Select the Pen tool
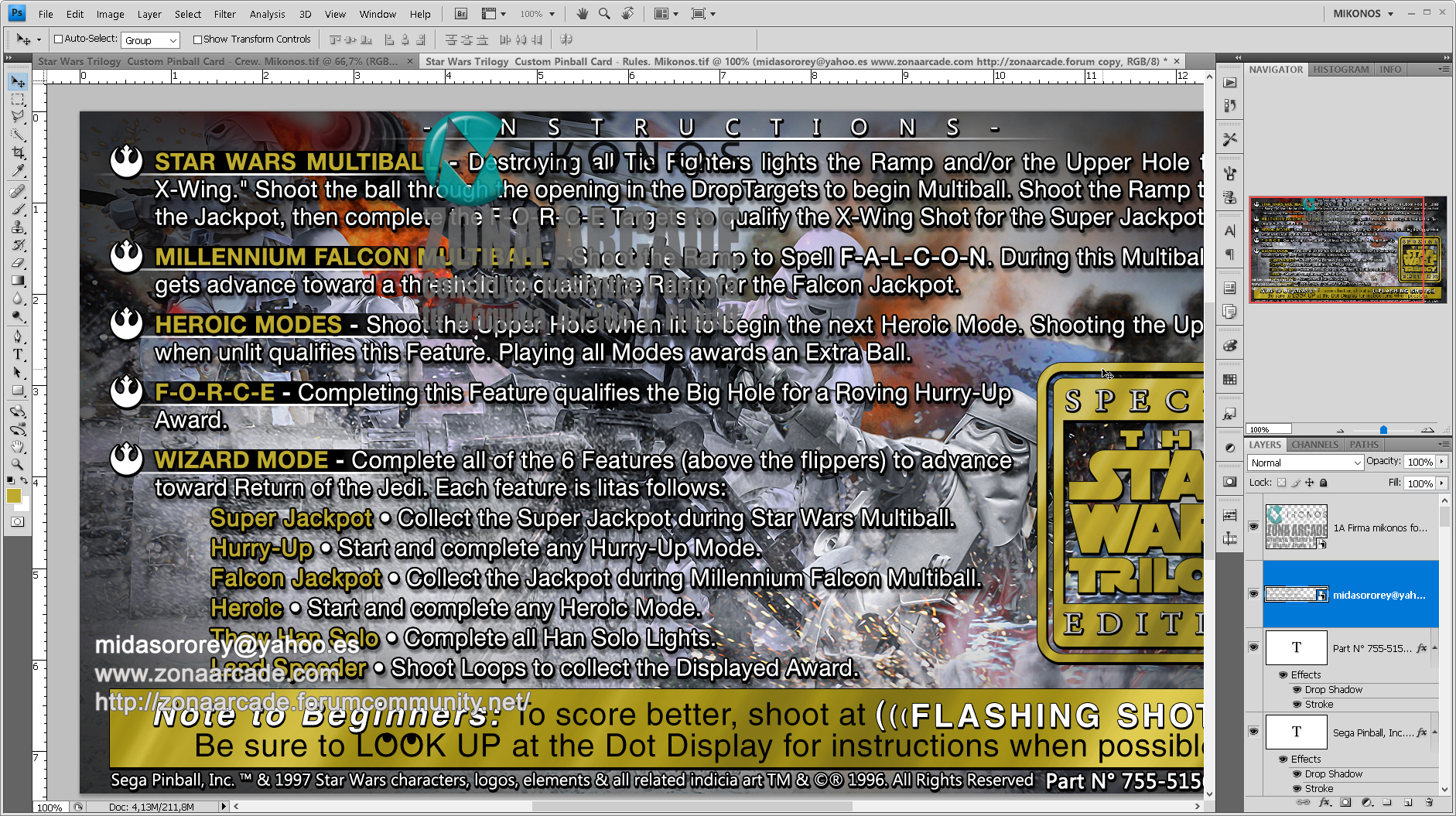The width and height of the screenshot is (1456, 816). 18,336
